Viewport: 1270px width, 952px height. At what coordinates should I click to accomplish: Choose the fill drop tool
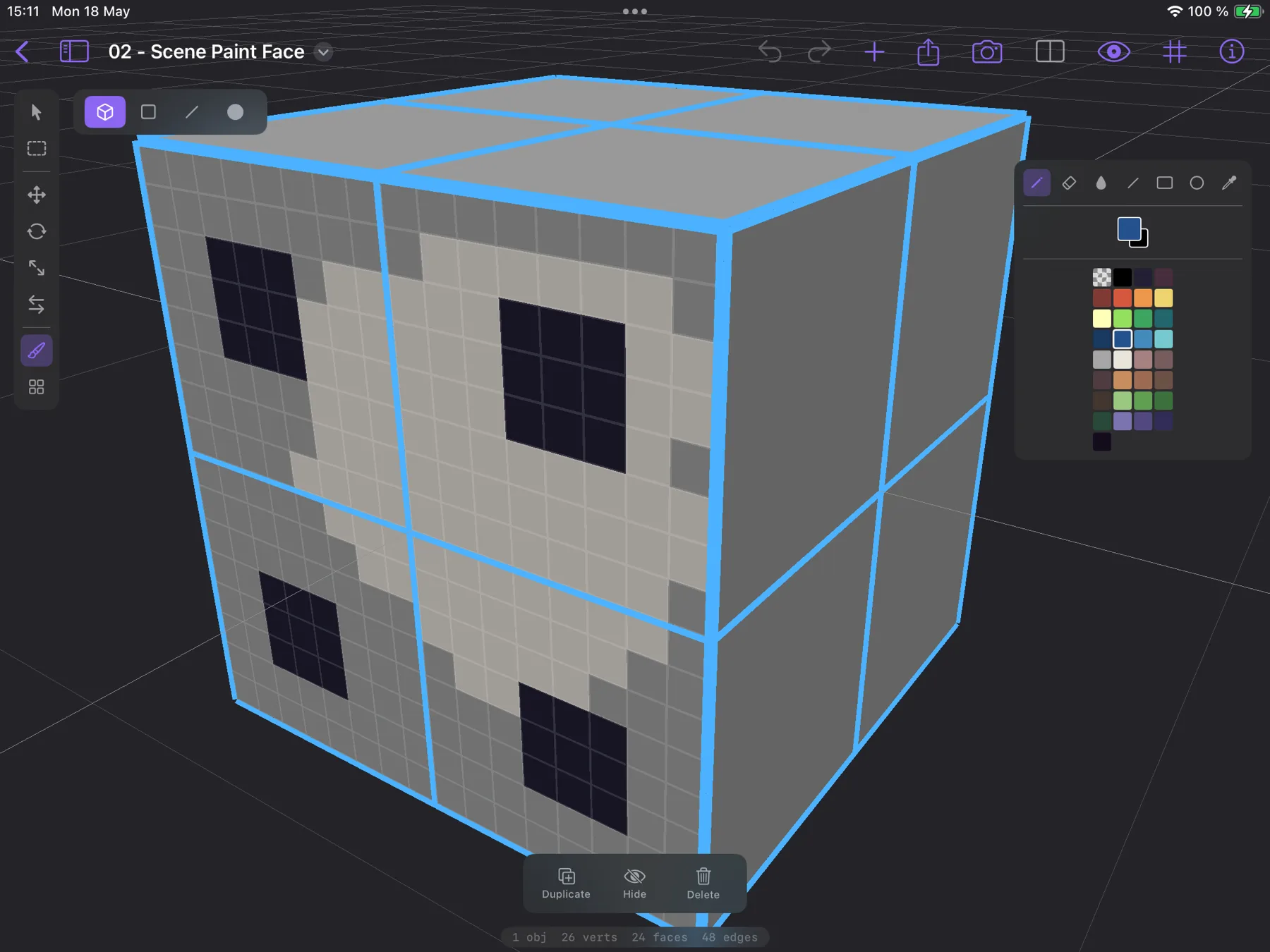[1101, 183]
